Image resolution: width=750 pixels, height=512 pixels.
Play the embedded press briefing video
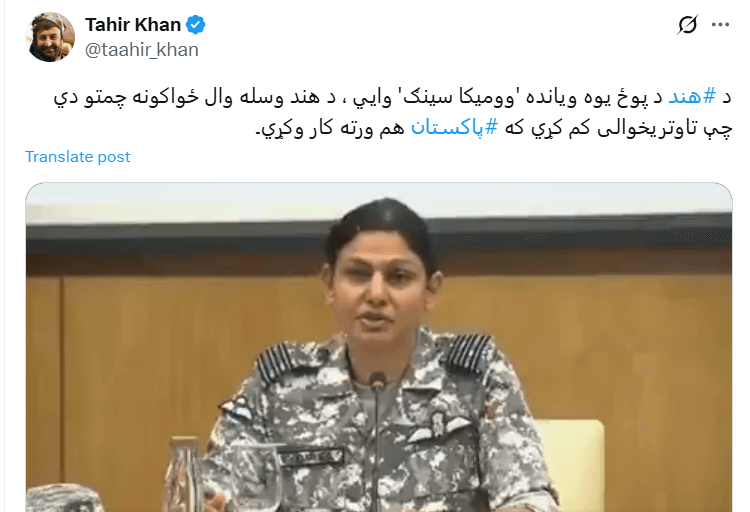(x=379, y=347)
